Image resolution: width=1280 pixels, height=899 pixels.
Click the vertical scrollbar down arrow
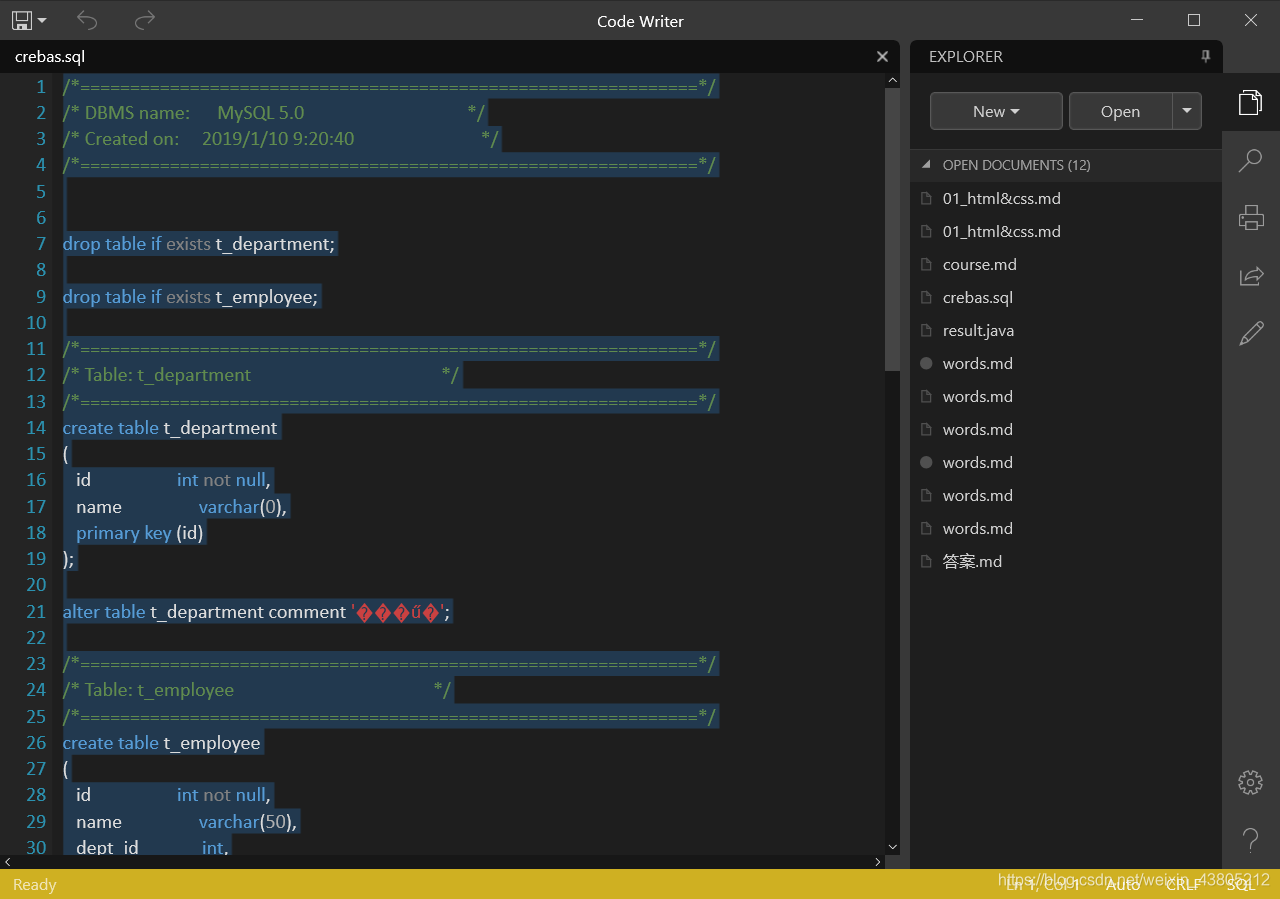click(x=892, y=847)
